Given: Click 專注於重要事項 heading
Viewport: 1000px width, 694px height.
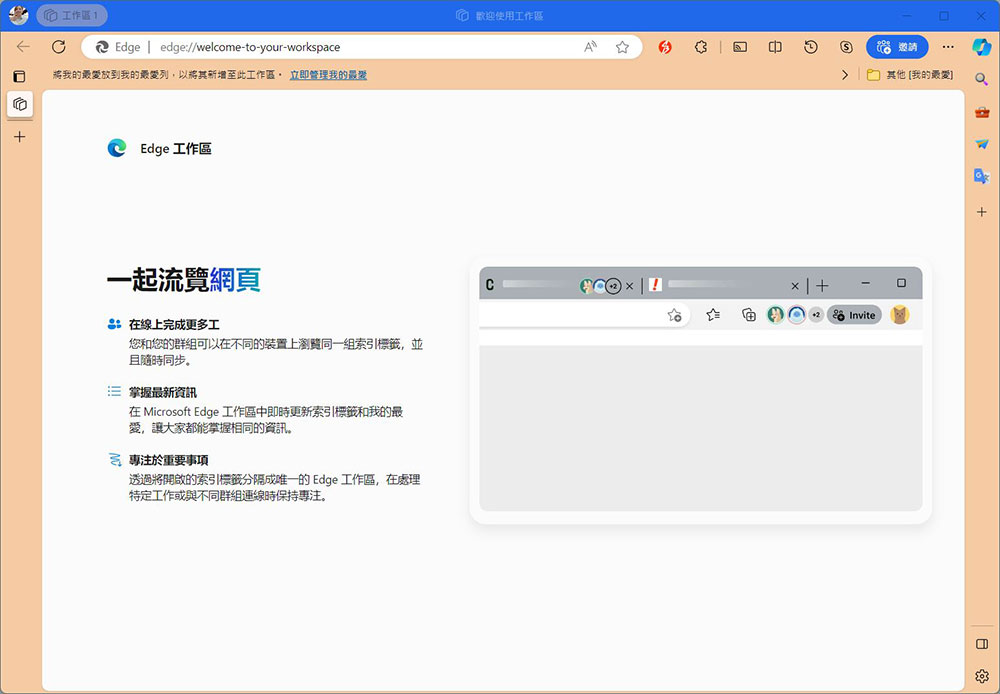Looking at the screenshot, I should click(x=168, y=460).
